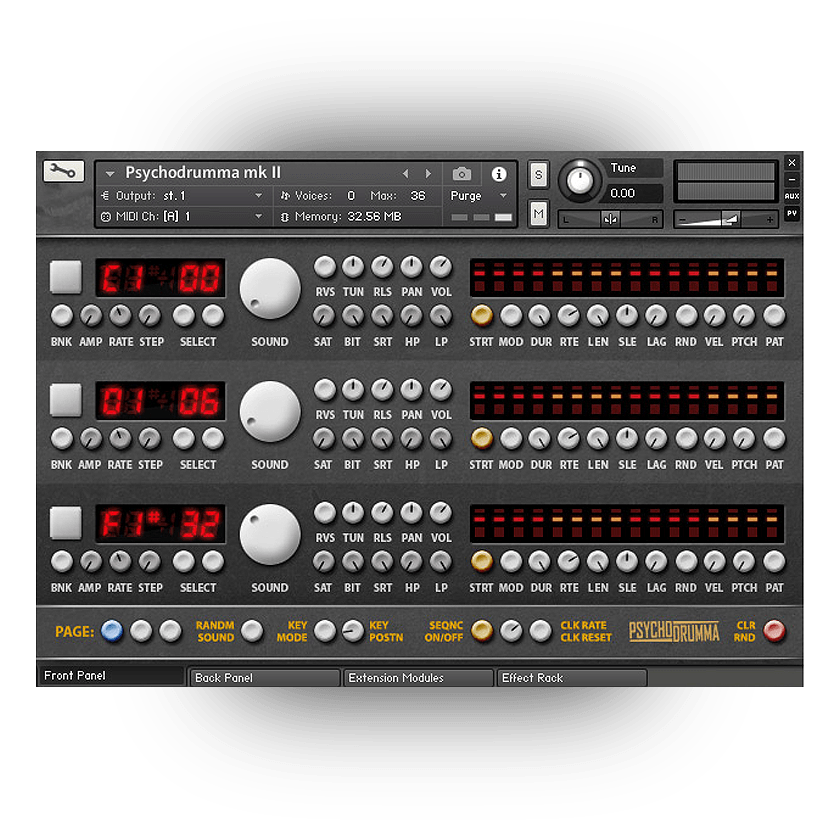Open the wrench instrument edit mode
The image size is (840, 840).
click(x=63, y=171)
